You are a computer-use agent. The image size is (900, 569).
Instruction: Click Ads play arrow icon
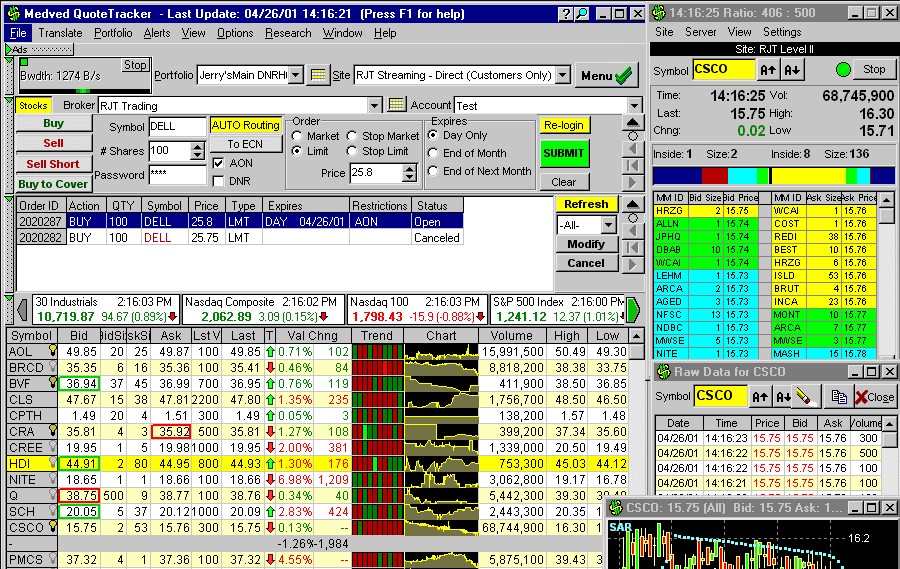click(x=9, y=49)
